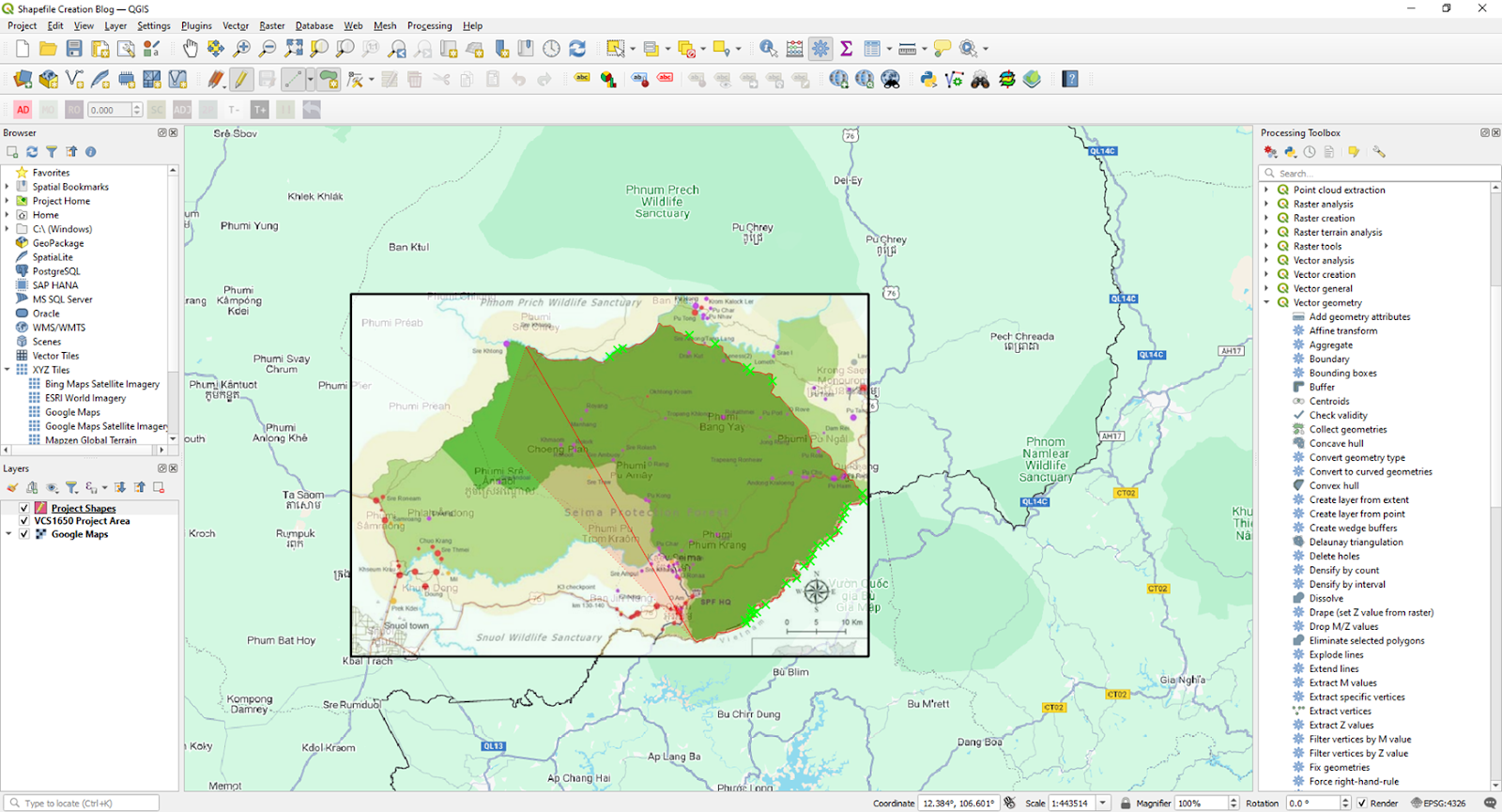This screenshot has height=812, width=1502.
Task: Select Bing Maps Satellite Imagery tile
Action: (102, 384)
